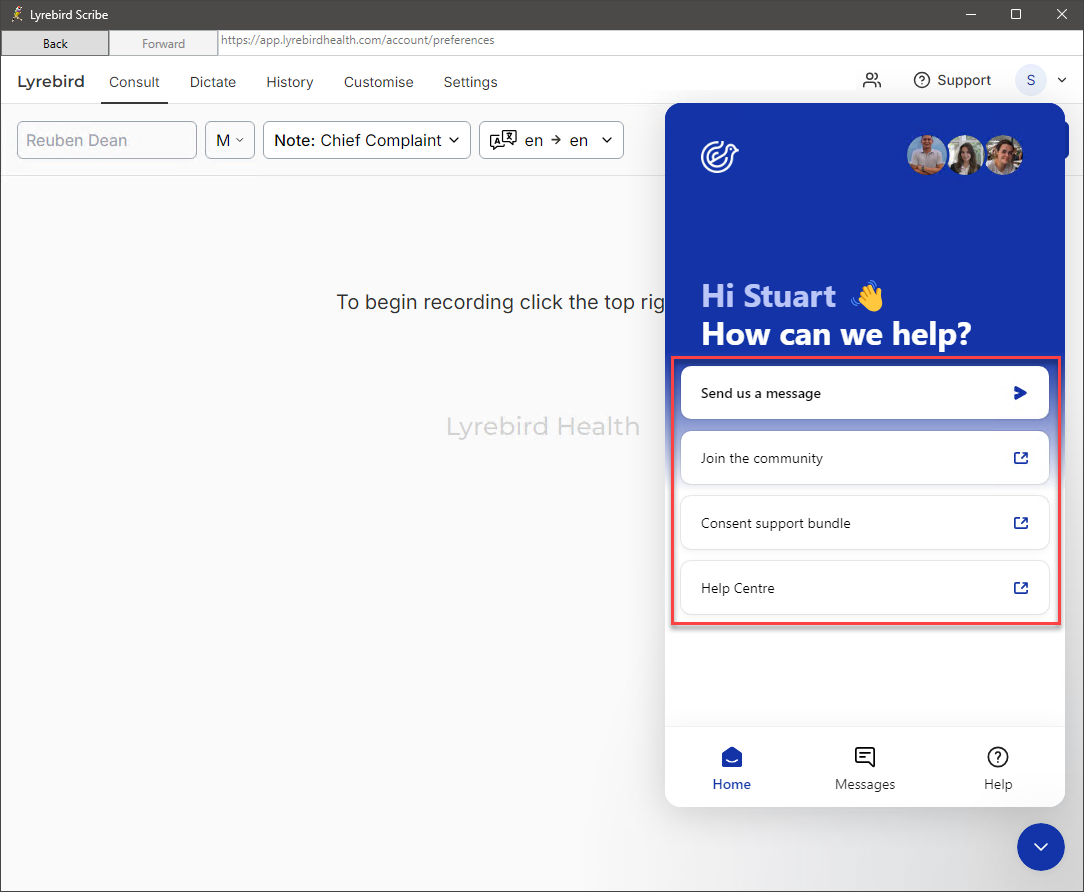Image resolution: width=1084 pixels, height=892 pixels.
Task: Open Consent support bundle link
Action: click(864, 523)
